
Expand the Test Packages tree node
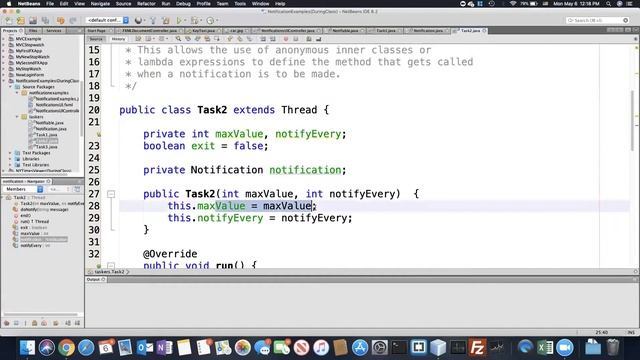(x=11, y=153)
